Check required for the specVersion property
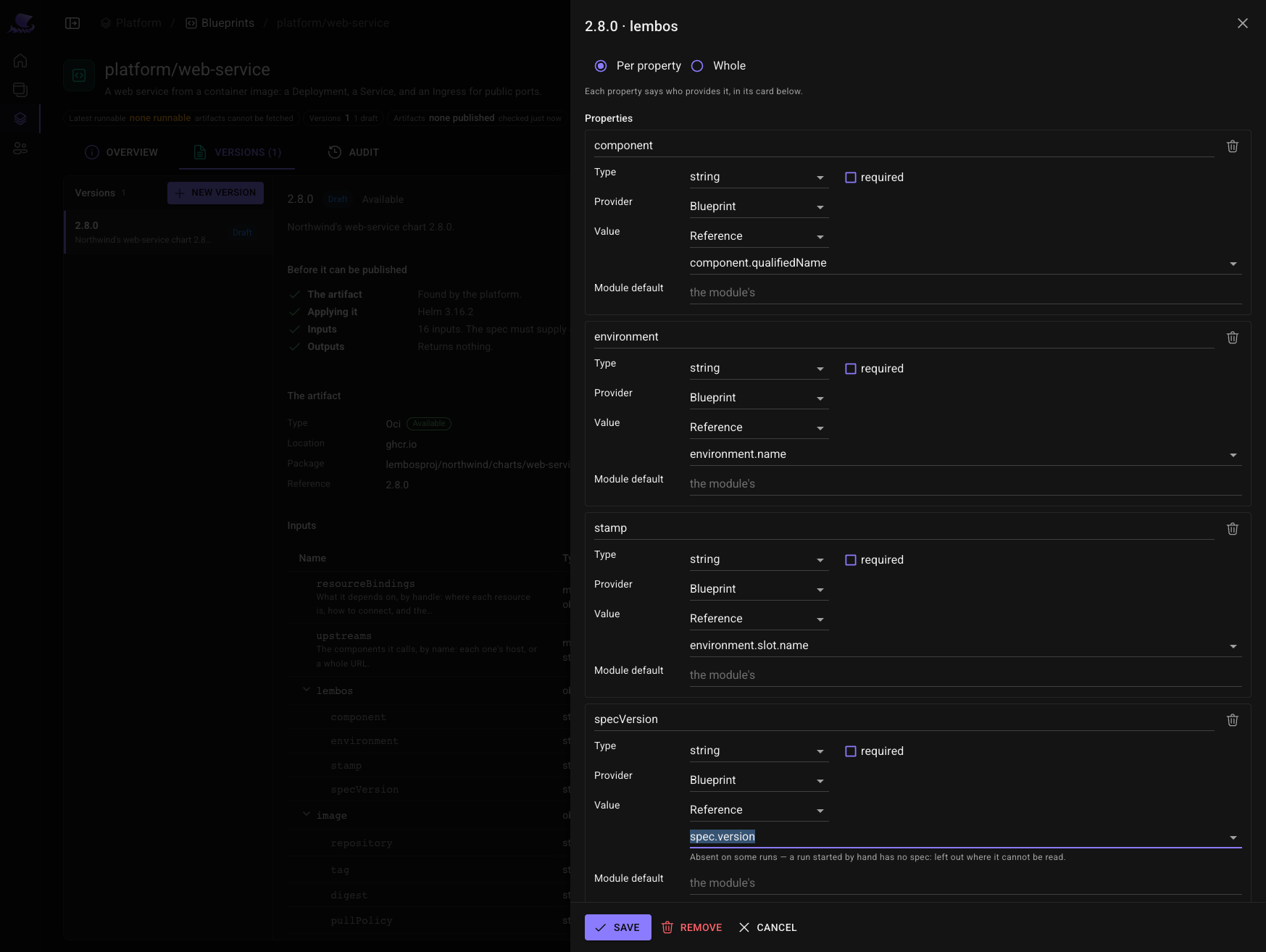 click(851, 751)
